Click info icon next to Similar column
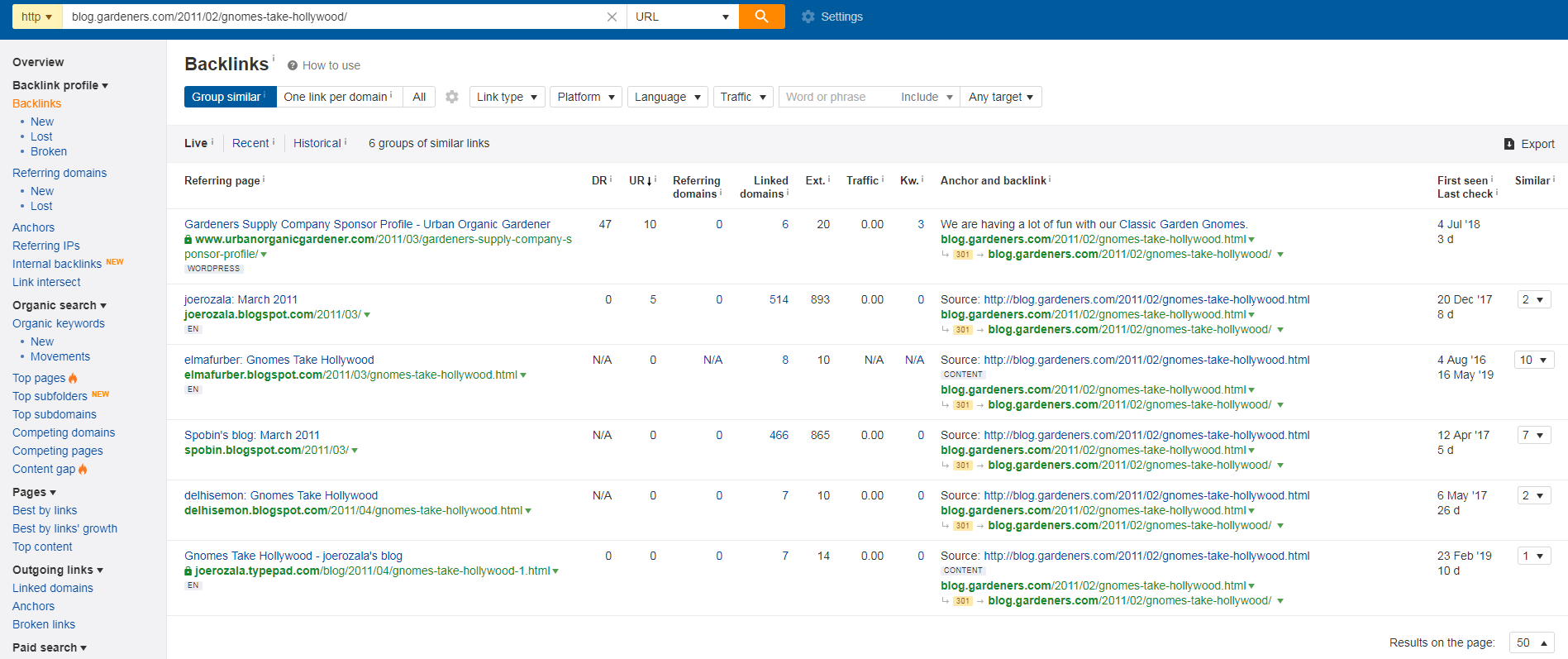This screenshot has height=659, width=1568. coord(1554,179)
